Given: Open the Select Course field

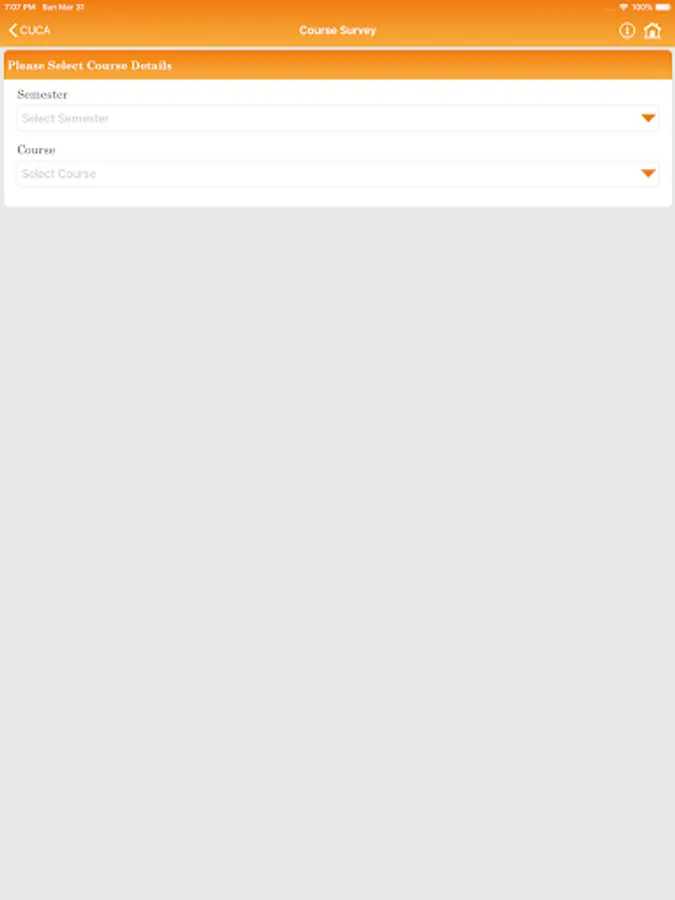Looking at the screenshot, I should pos(338,174).
